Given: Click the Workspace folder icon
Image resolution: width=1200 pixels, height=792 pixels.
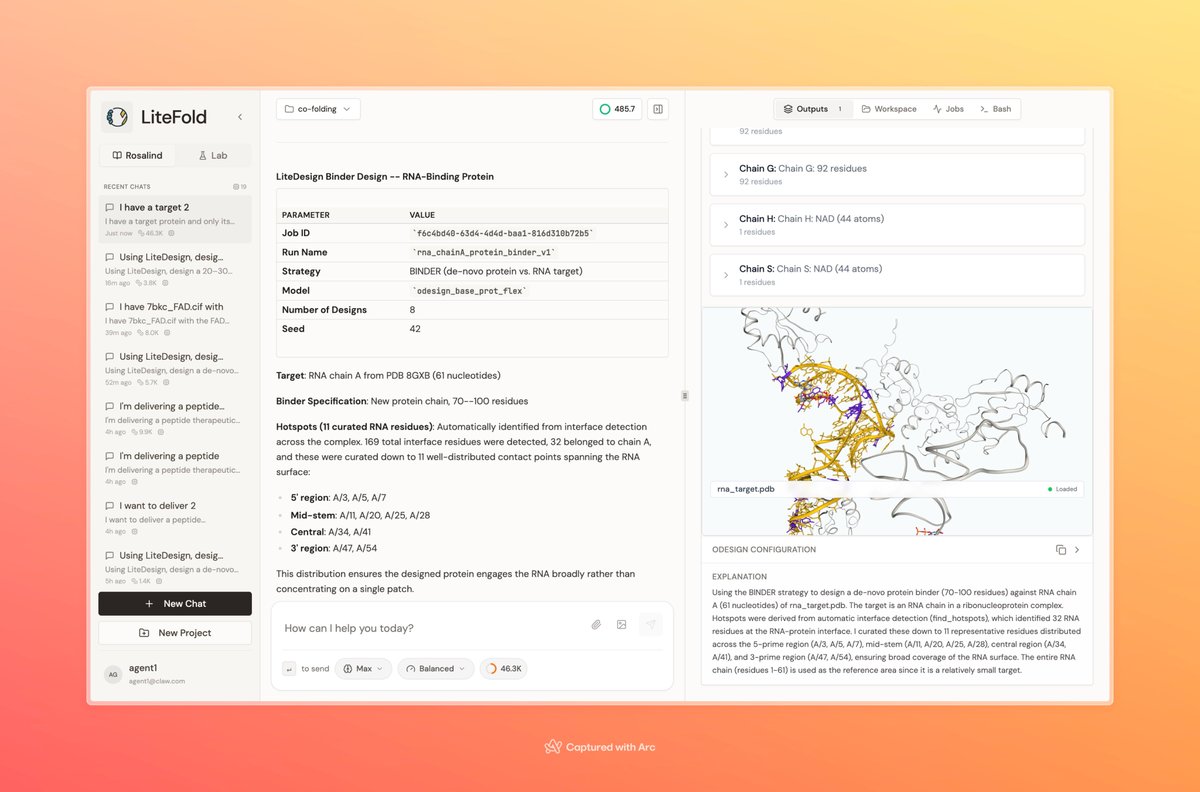Looking at the screenshot, I should (866, 109).
